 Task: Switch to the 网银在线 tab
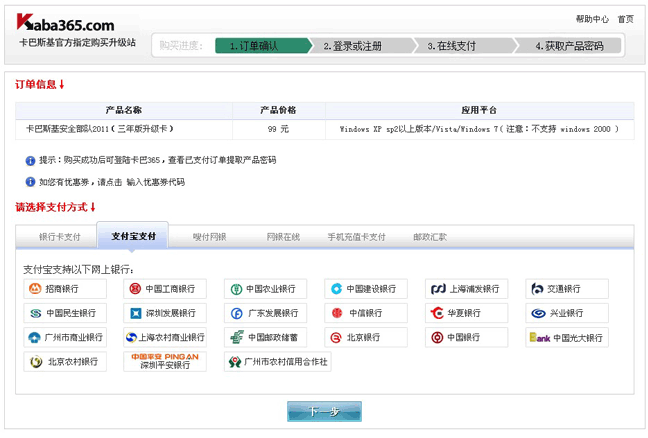[x=283, y=237]
